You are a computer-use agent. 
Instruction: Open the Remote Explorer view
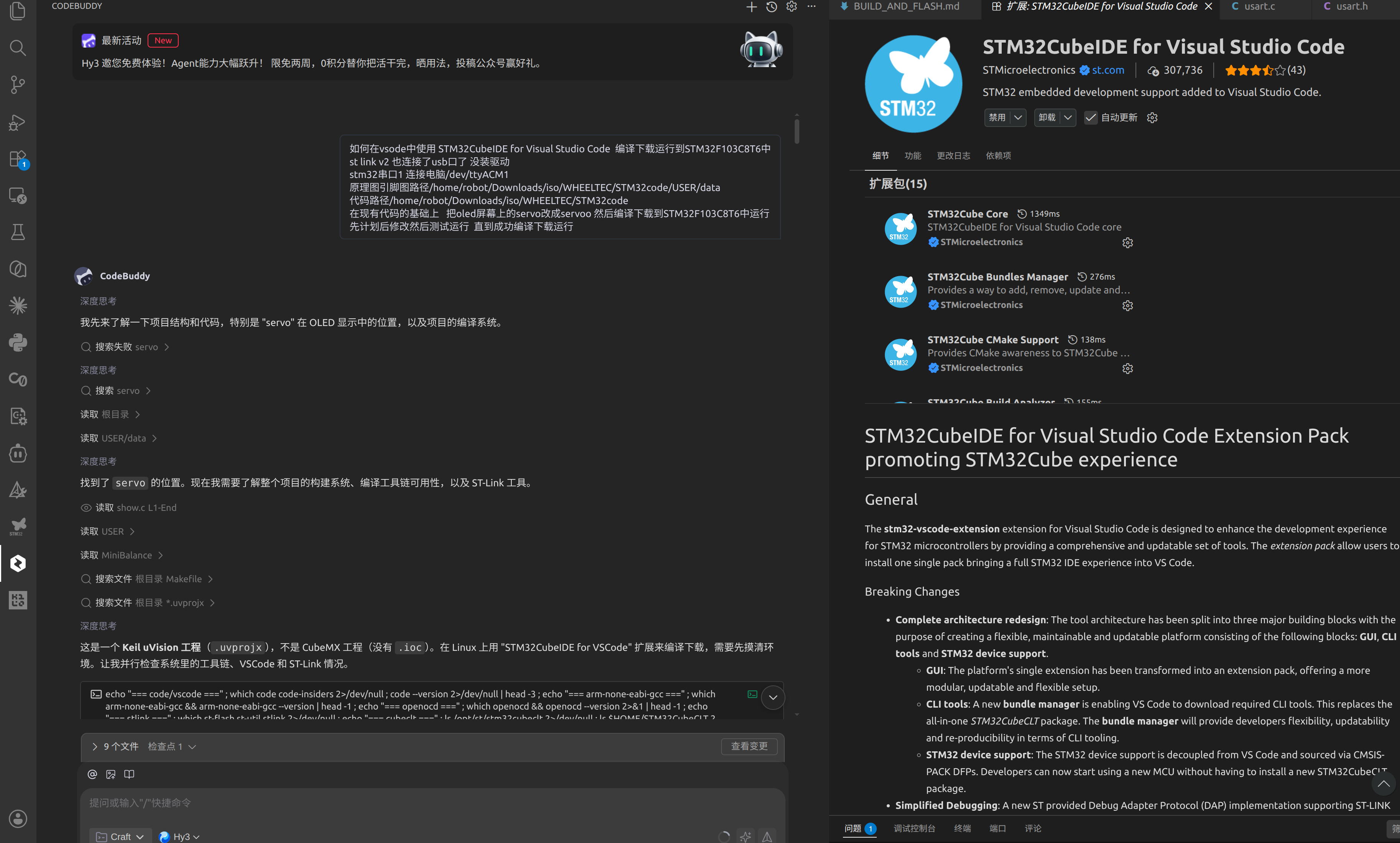[x=18, y=196]
